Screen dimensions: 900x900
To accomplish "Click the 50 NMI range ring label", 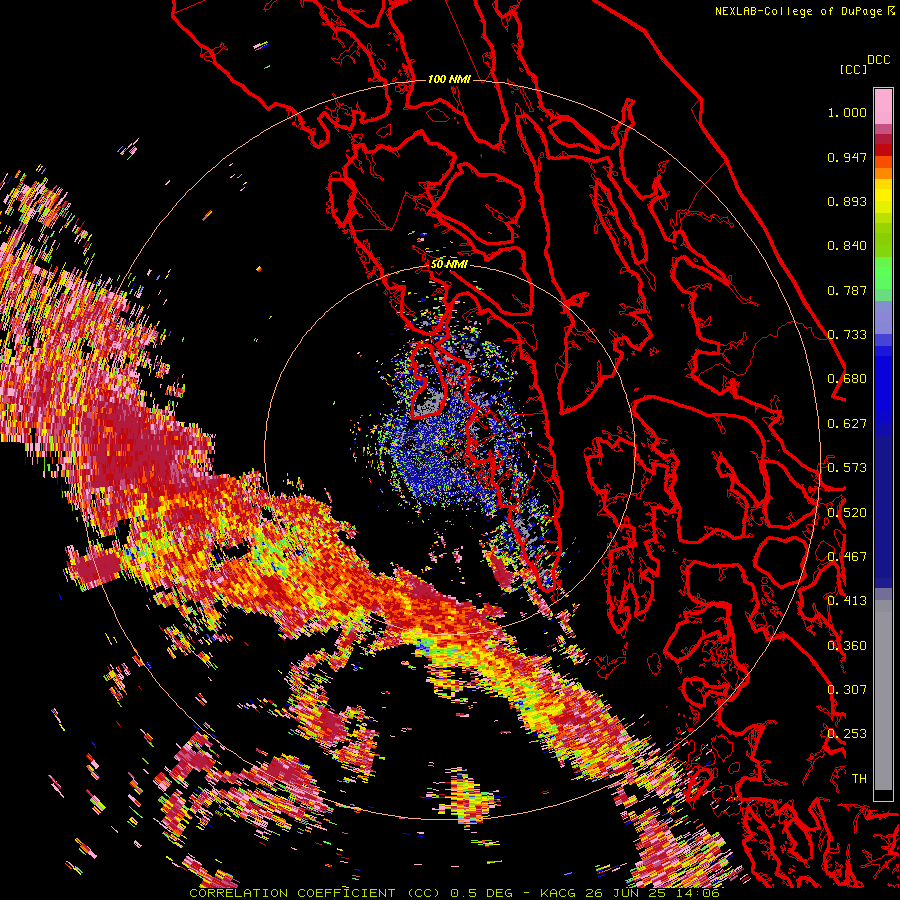I will pos(449,264).
